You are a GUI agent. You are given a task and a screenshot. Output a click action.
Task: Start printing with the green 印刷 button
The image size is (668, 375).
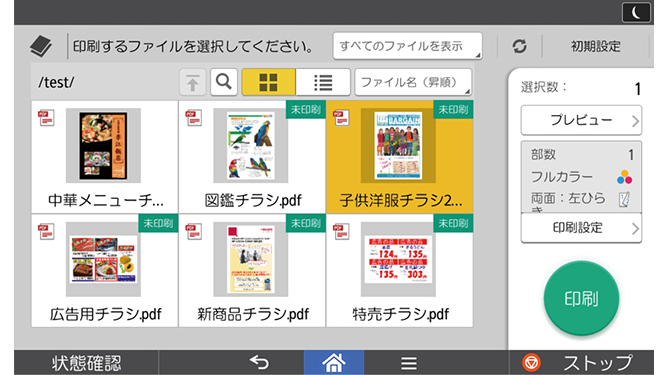(581, 298)
